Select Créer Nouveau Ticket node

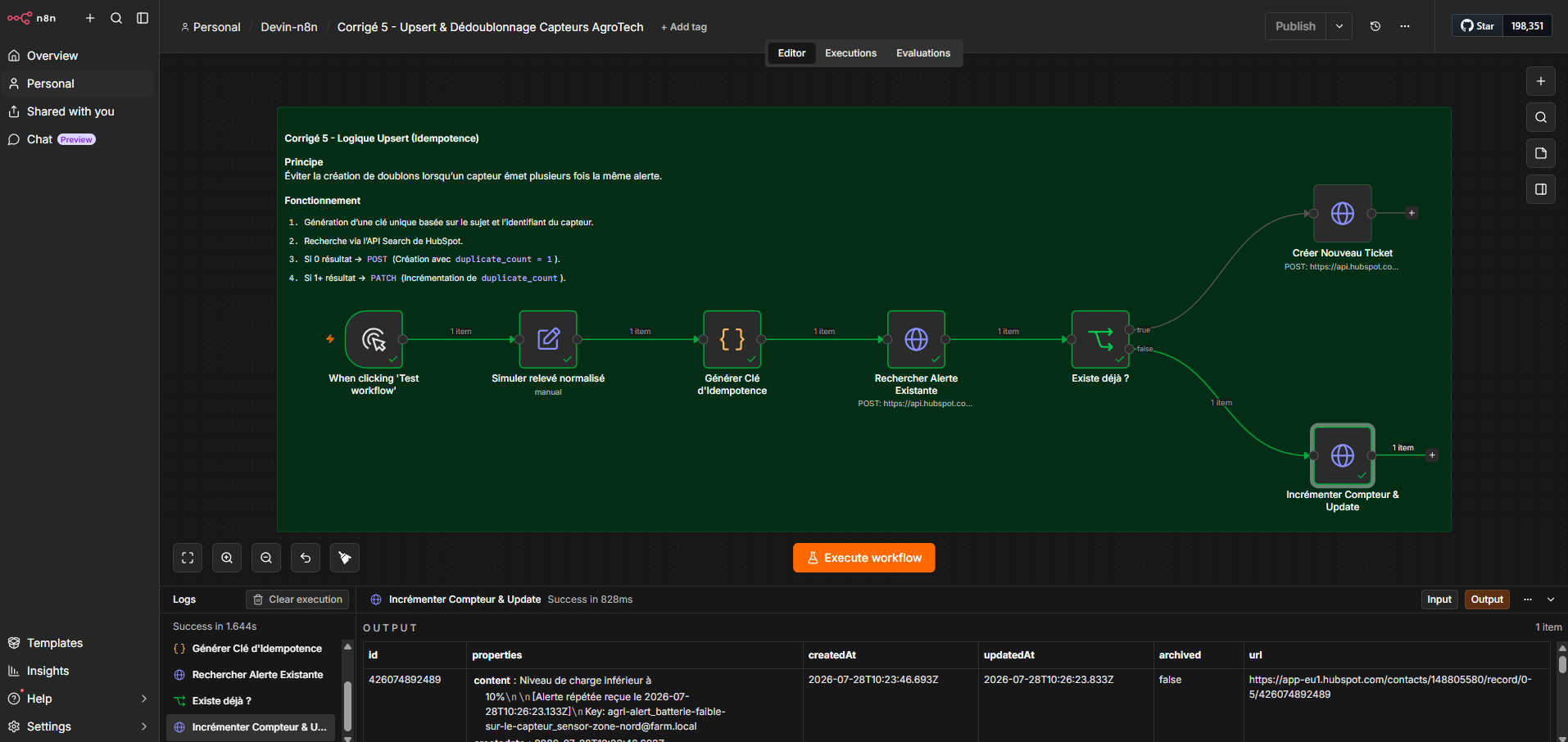pyautogui.click(x=1343, y=213)
